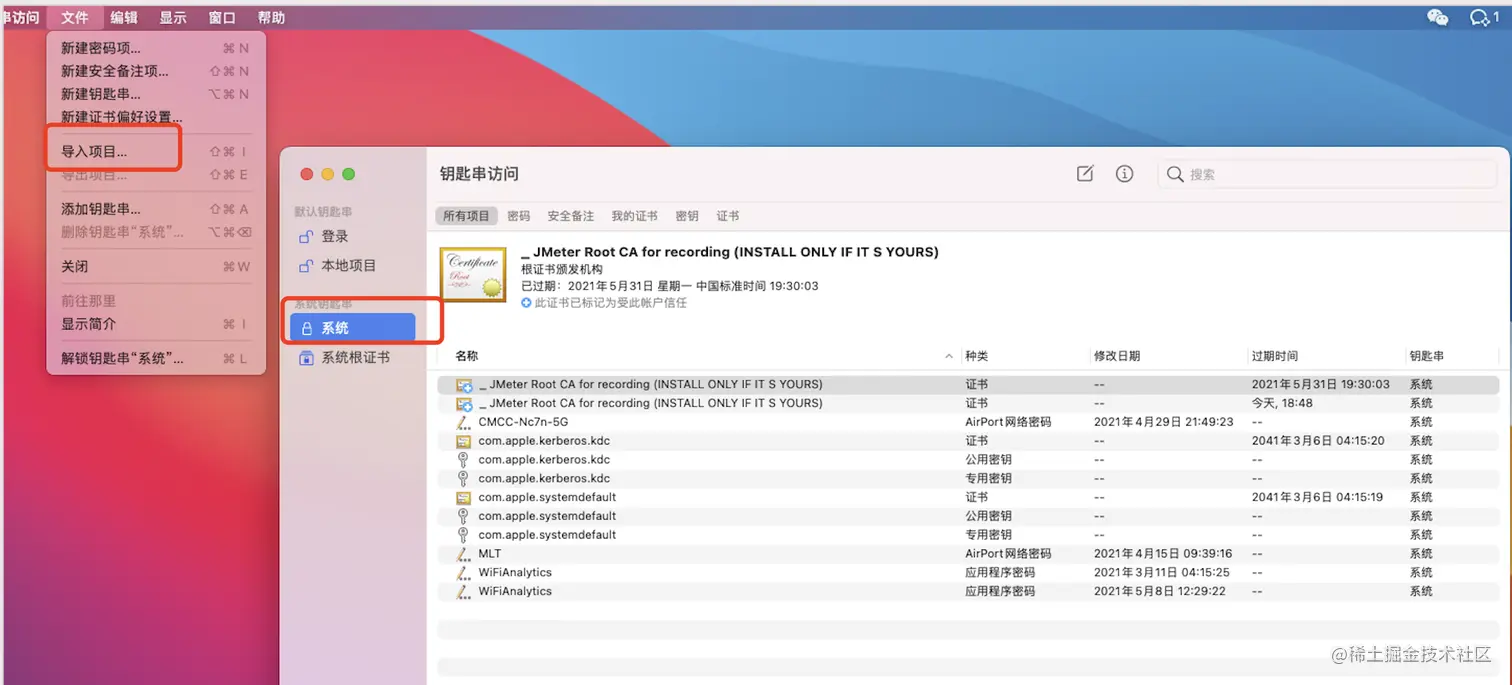
Task: Click key icon of com.apple.kerberos.kdc 专用密钥 row
Action: pyautogui.click(x=463, y=479)
